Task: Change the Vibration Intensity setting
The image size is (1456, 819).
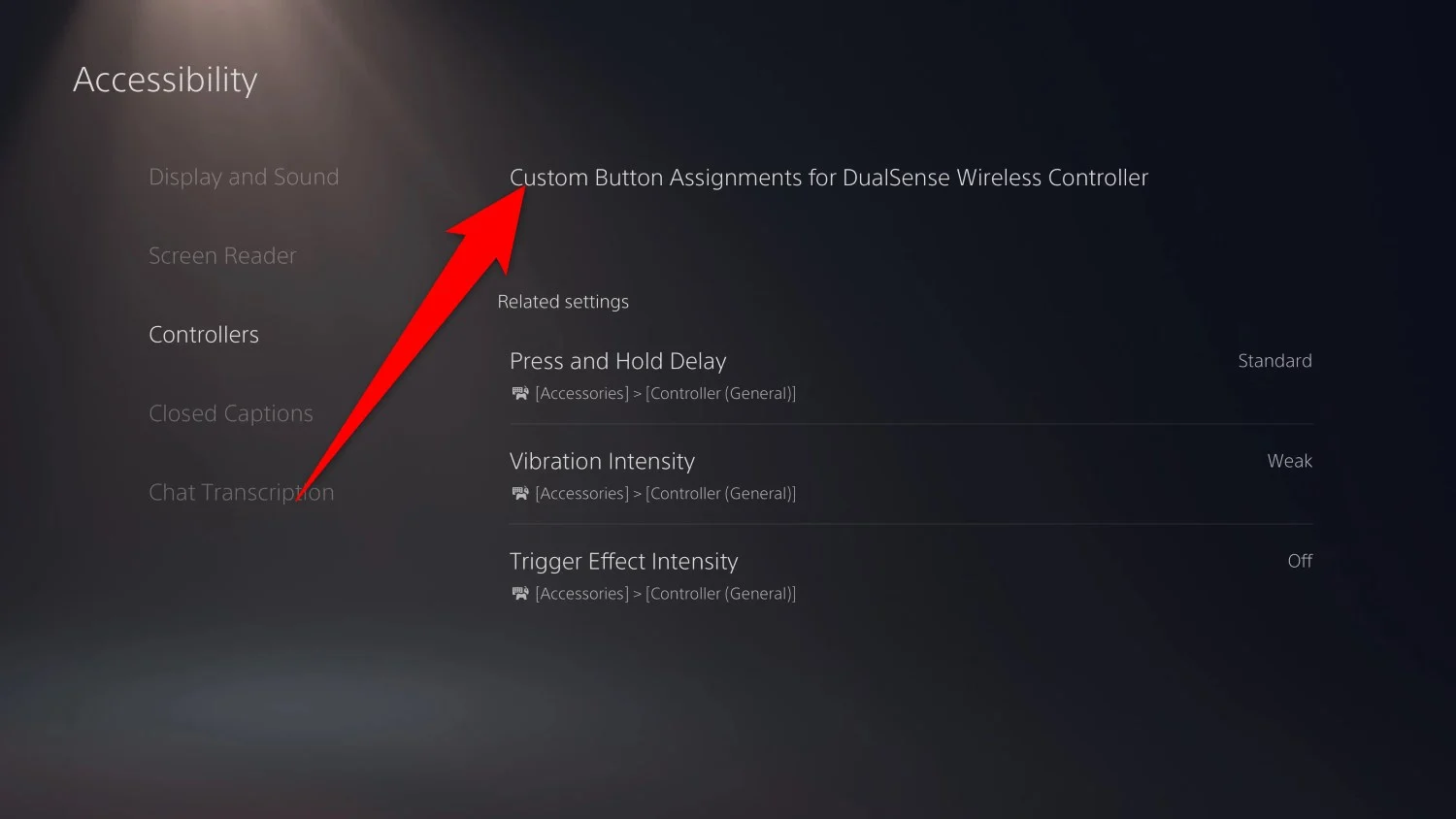Action: click(x=911, y=475)
